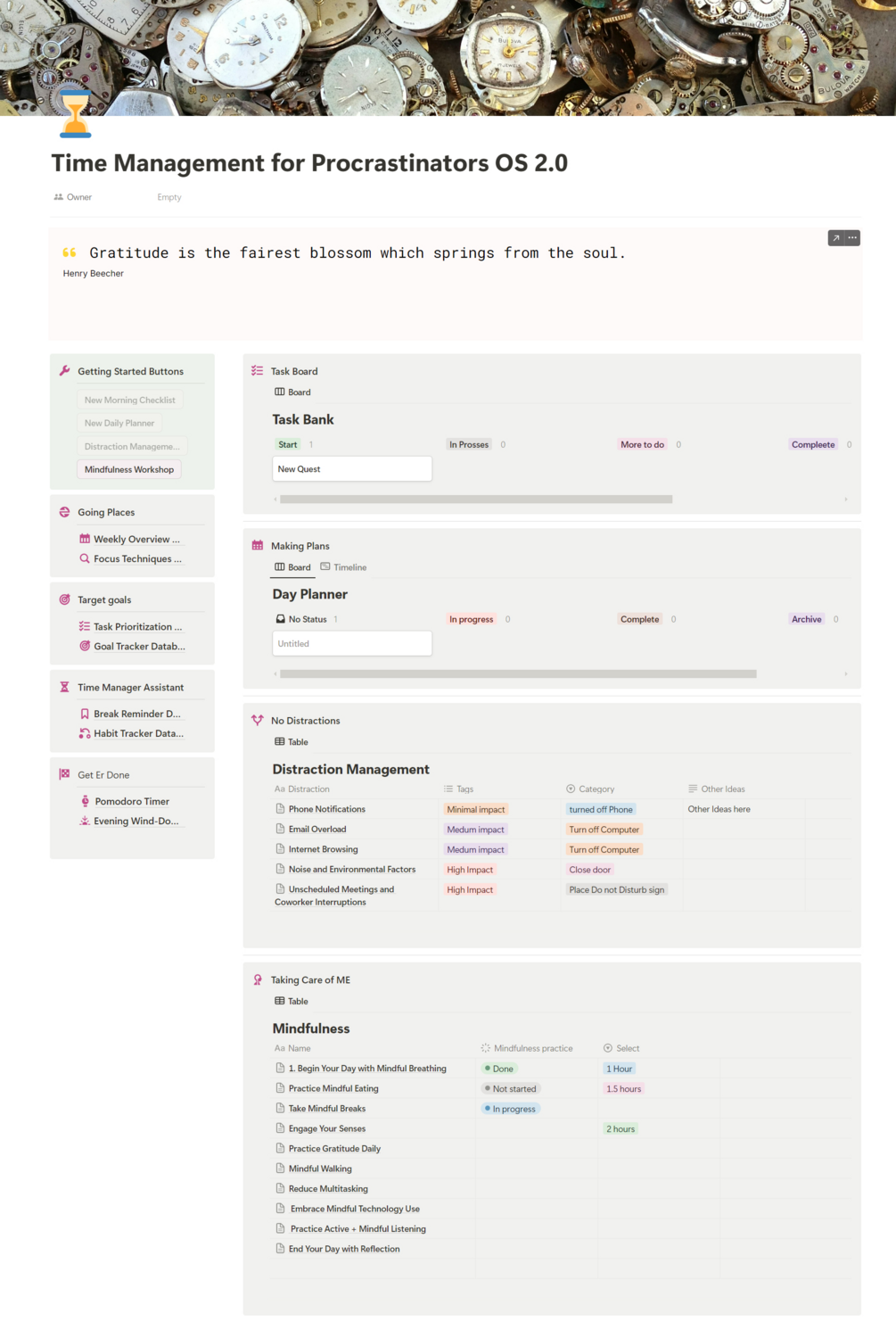
Task: Open the quote widget three-dot menu
Action: click(x=852, y=238)
